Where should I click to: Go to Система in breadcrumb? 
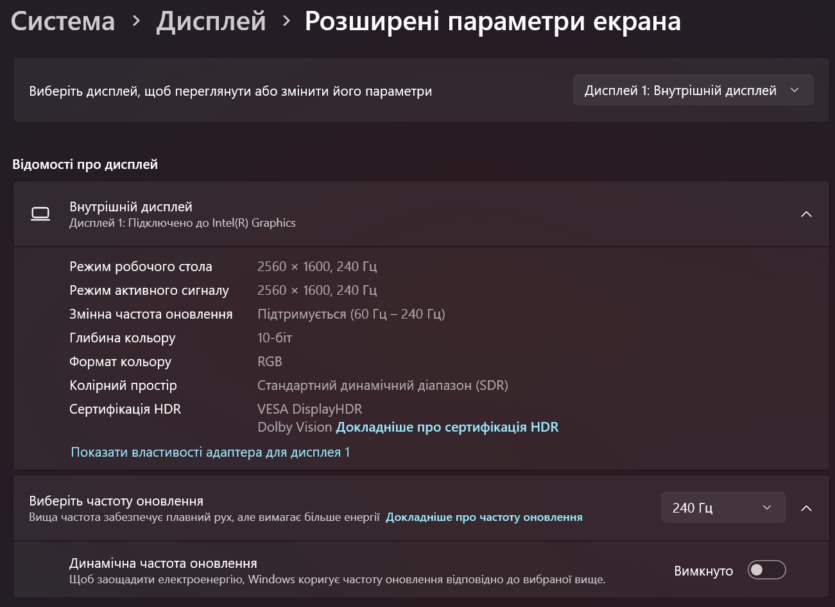tap(63, 21)
